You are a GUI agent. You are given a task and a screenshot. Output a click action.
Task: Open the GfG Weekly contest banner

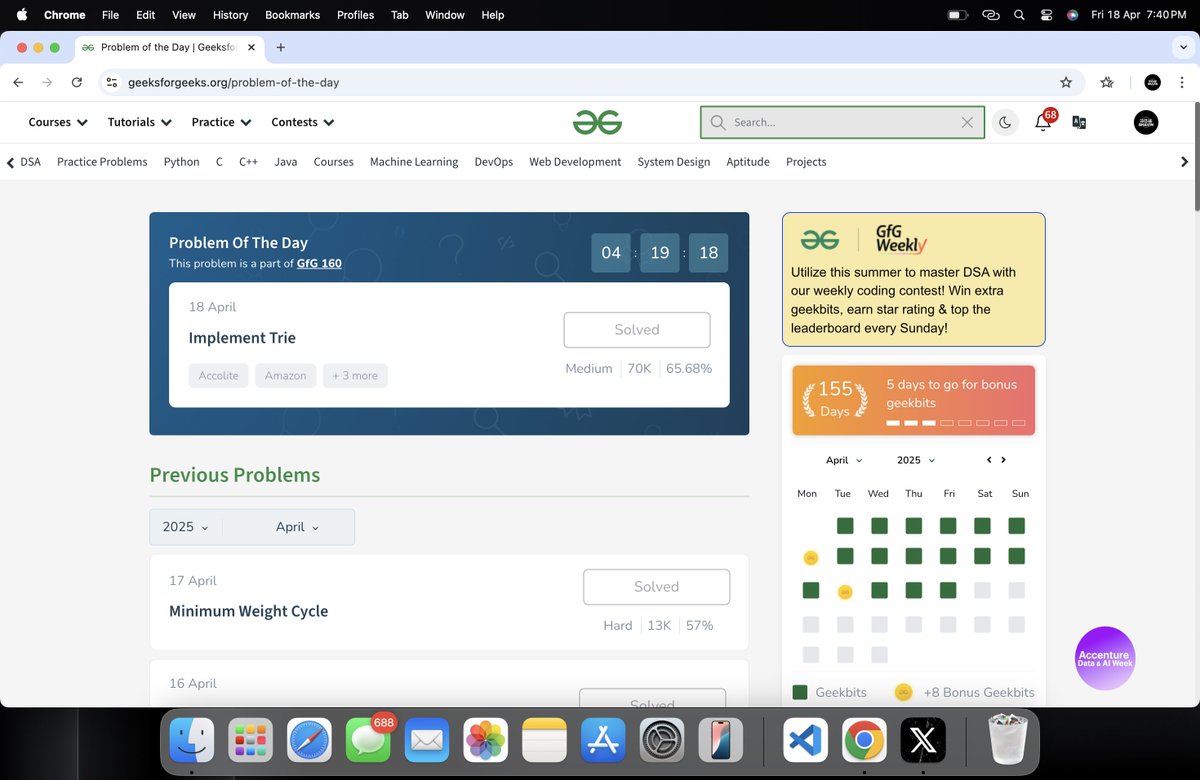(x=913, y=279)
